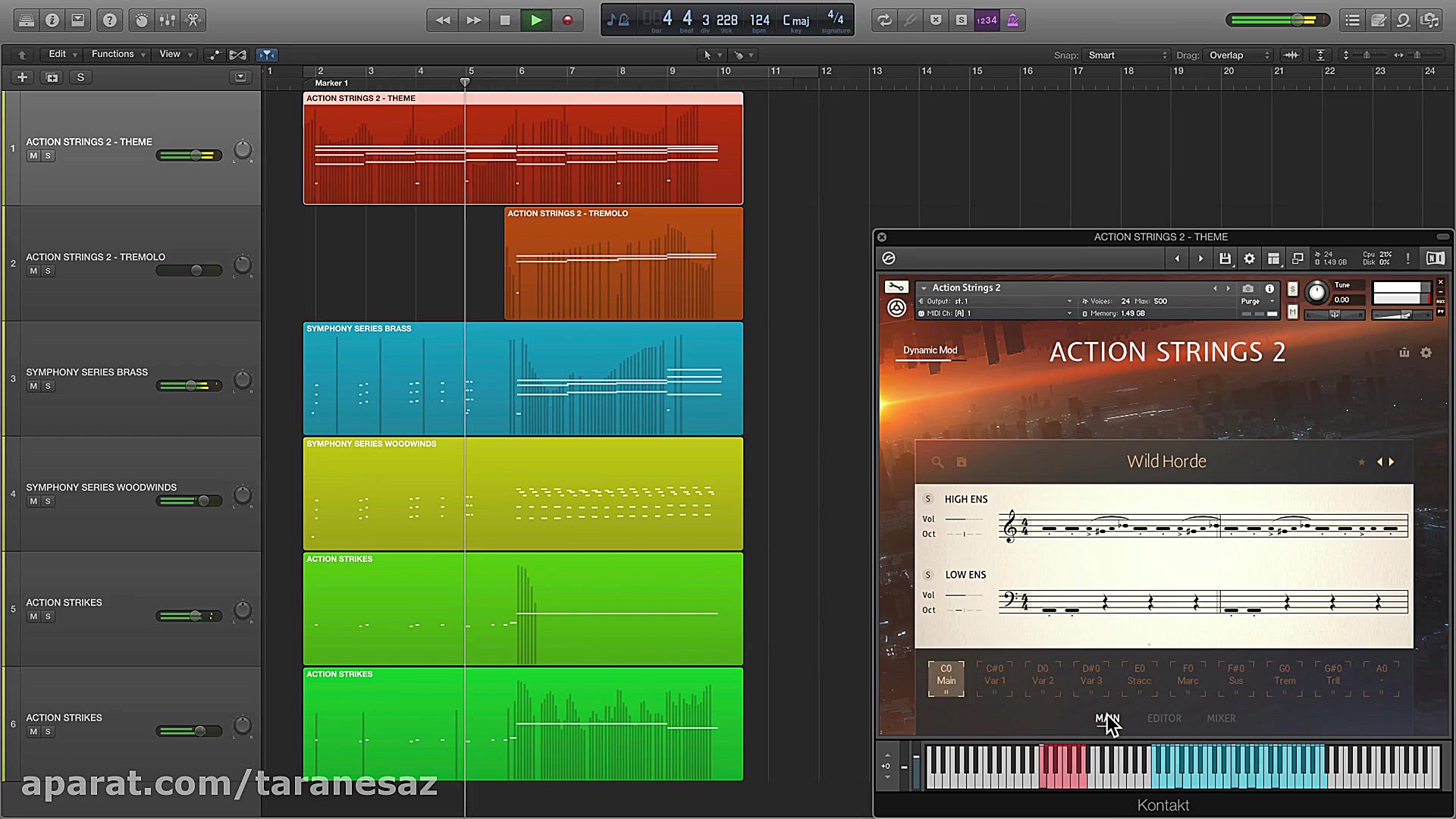Select the C0 Main variation button
This screenshot has height=819, width=1456.
click(x=946, y=677)
